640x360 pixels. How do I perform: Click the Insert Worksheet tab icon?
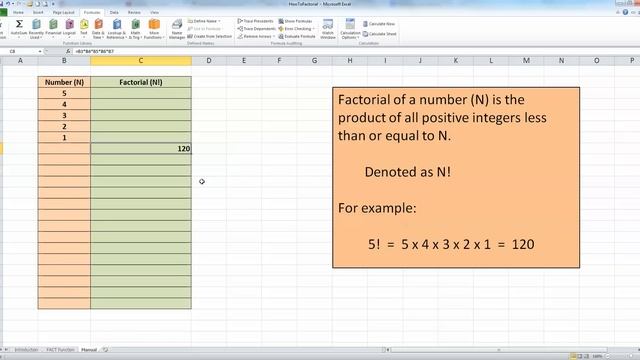[x=105, y=350]
